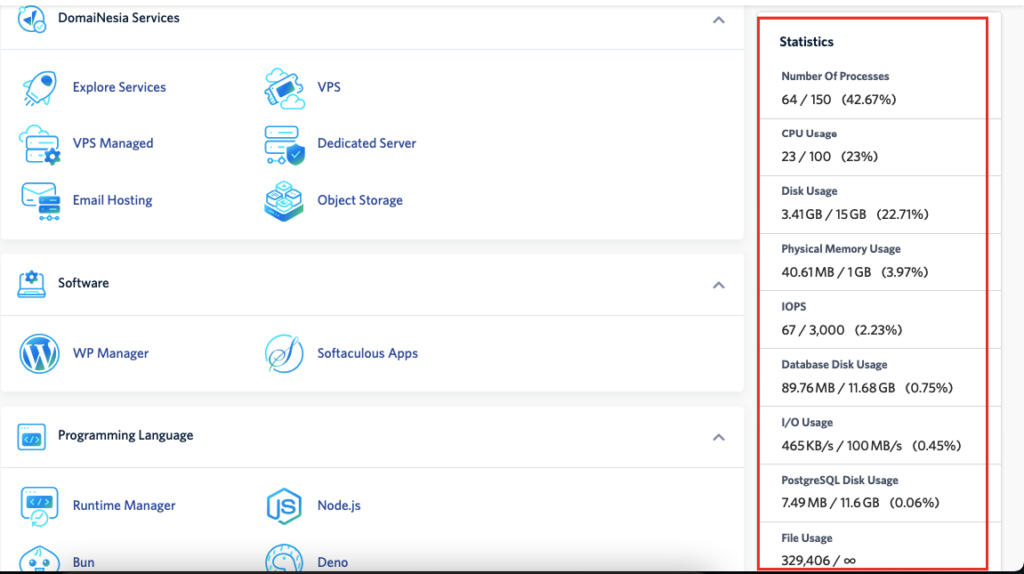Click the Runtime Manager code icon
The width and height of the screenshot is (1024, 574).
pos(39,505)
